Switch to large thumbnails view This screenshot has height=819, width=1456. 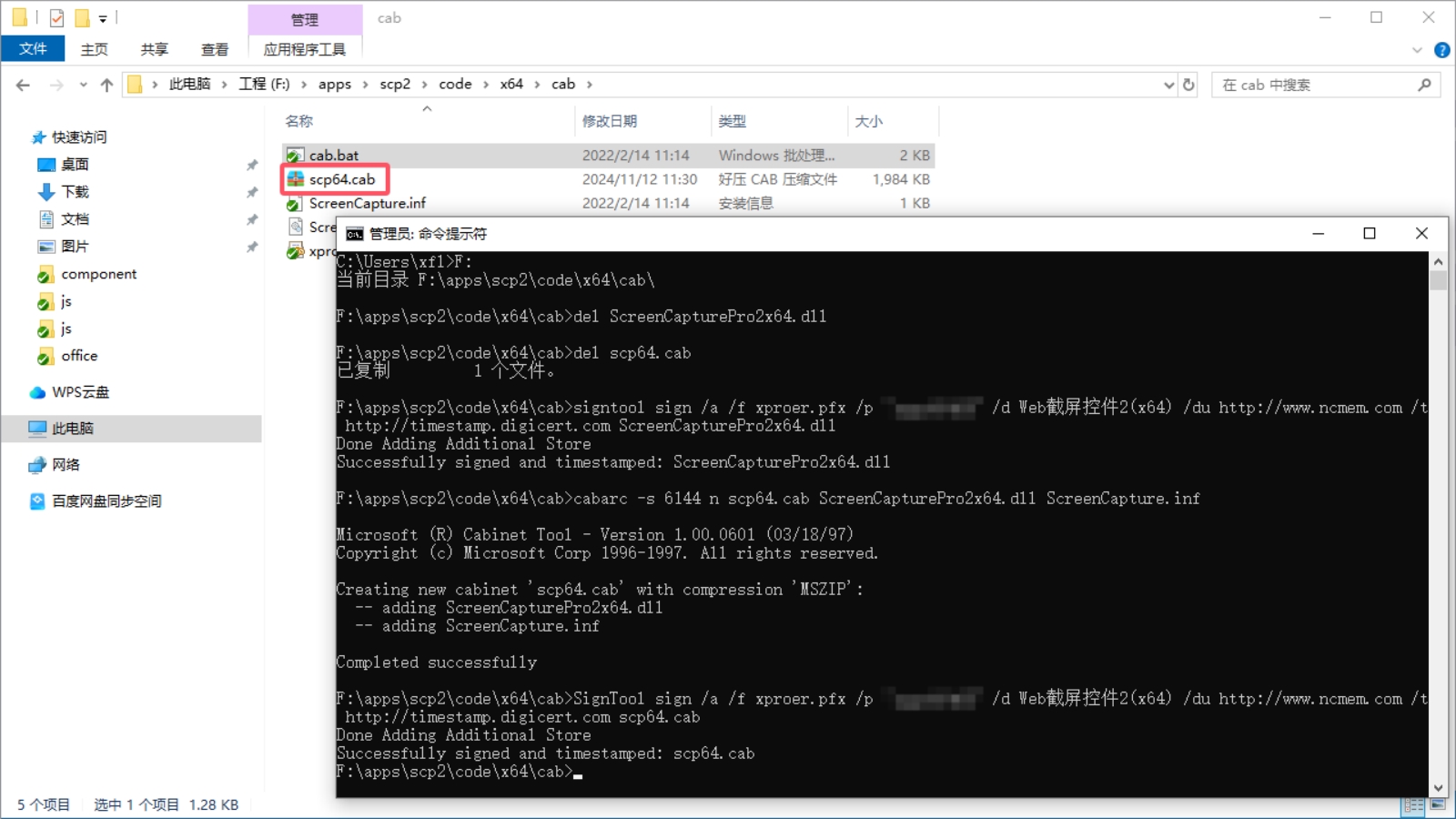pos(1438,805)
